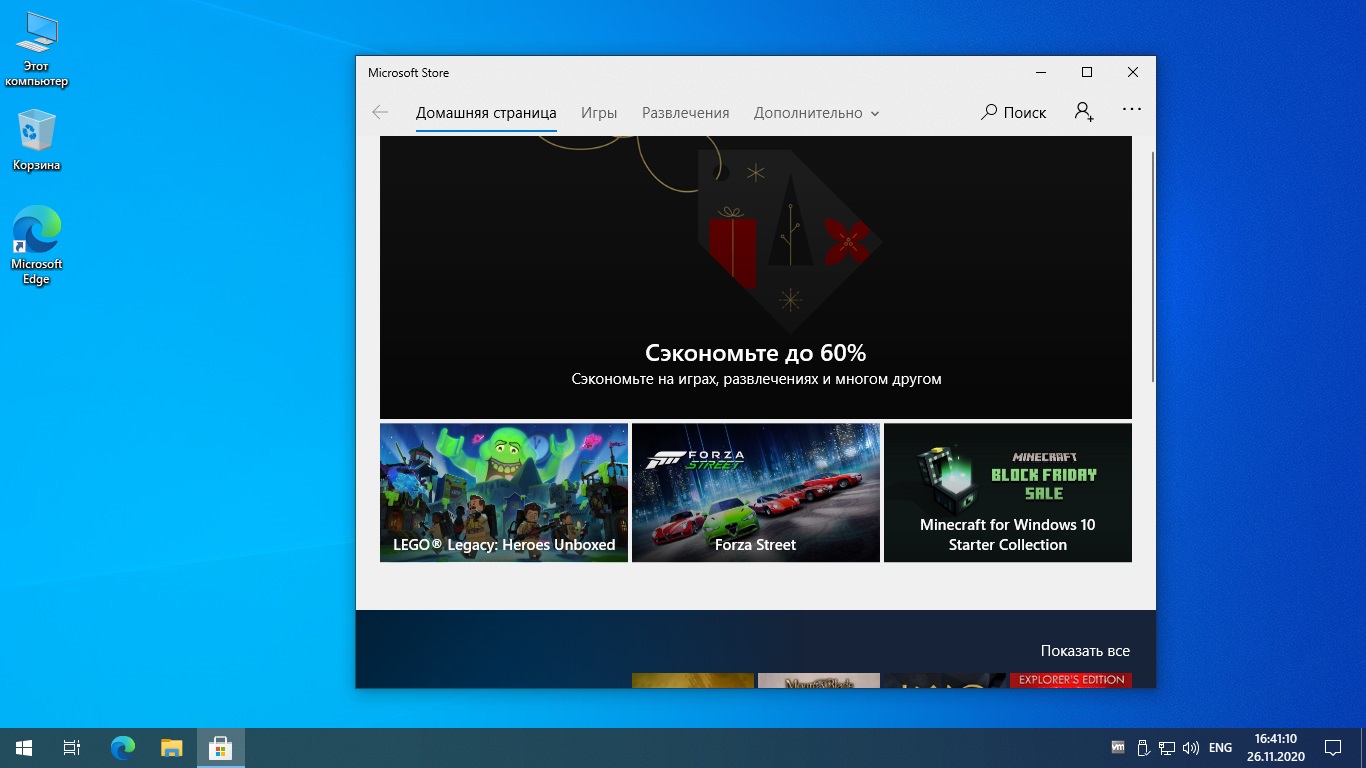
Task: Open the Forza Street tile
Action: point(756,492)
